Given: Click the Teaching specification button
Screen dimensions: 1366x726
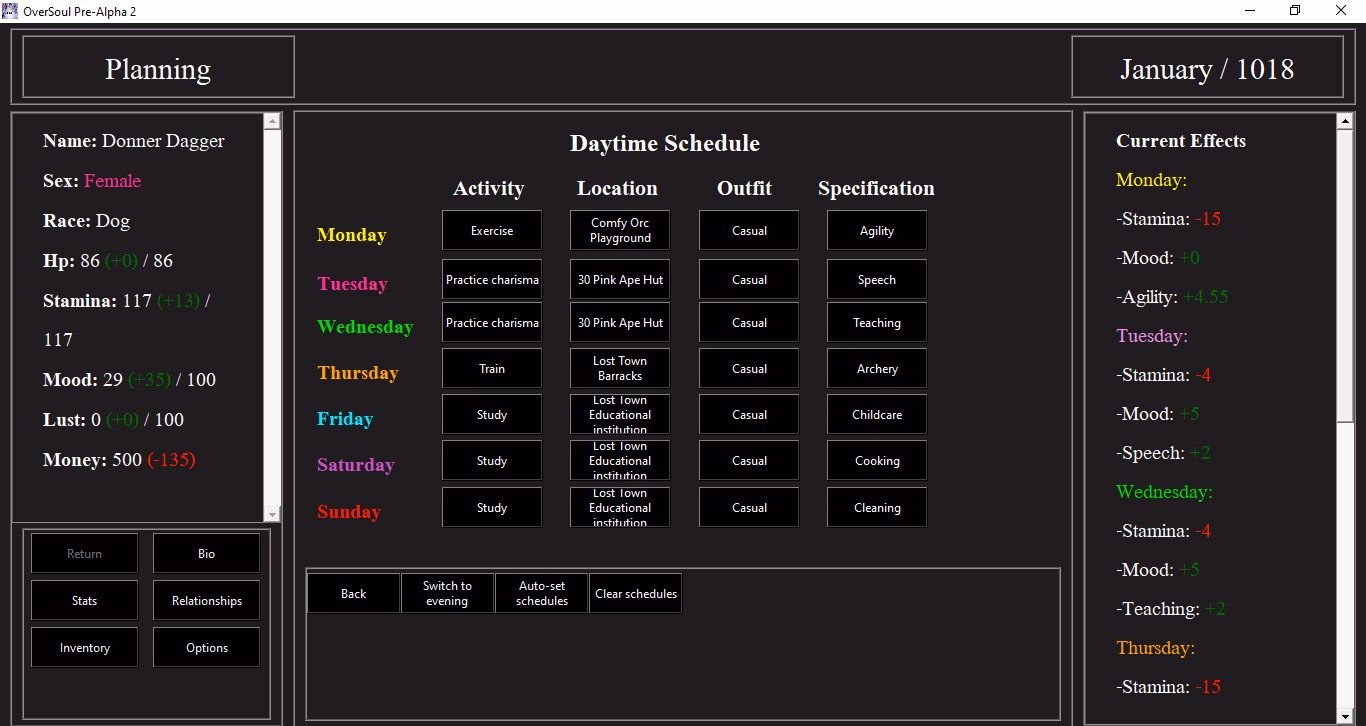Looking at the screenshot, I should (877, 323).
